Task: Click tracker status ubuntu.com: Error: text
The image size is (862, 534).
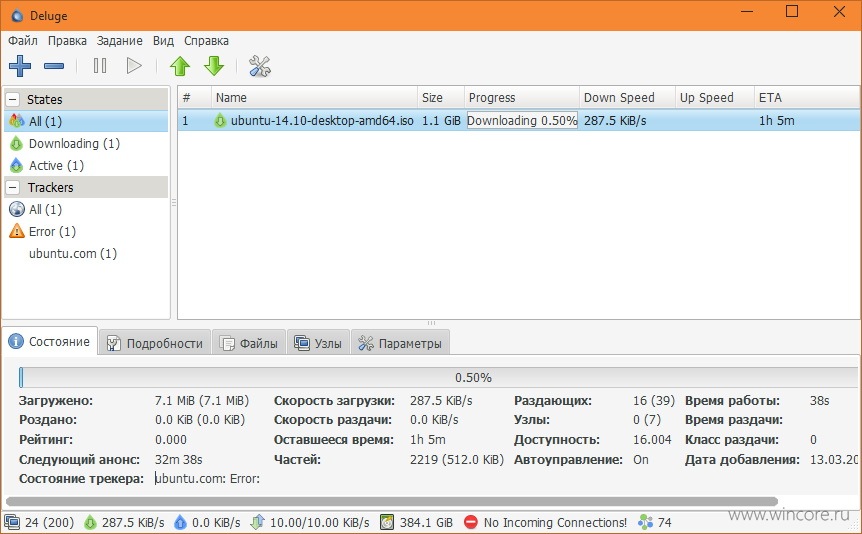Action: pos(207,479)
